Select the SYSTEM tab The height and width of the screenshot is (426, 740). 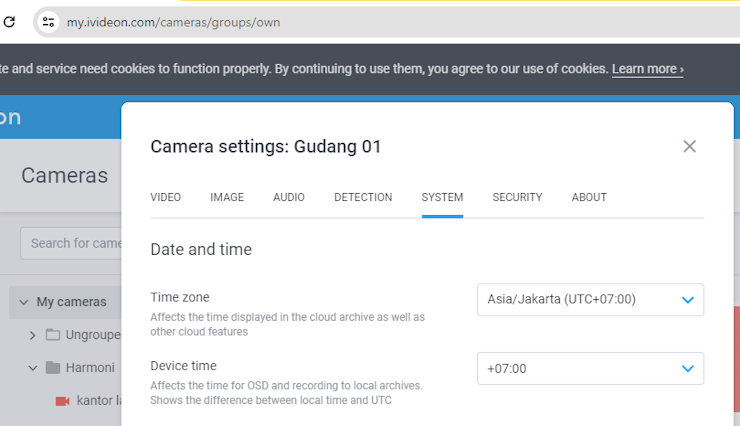point(442,197)
